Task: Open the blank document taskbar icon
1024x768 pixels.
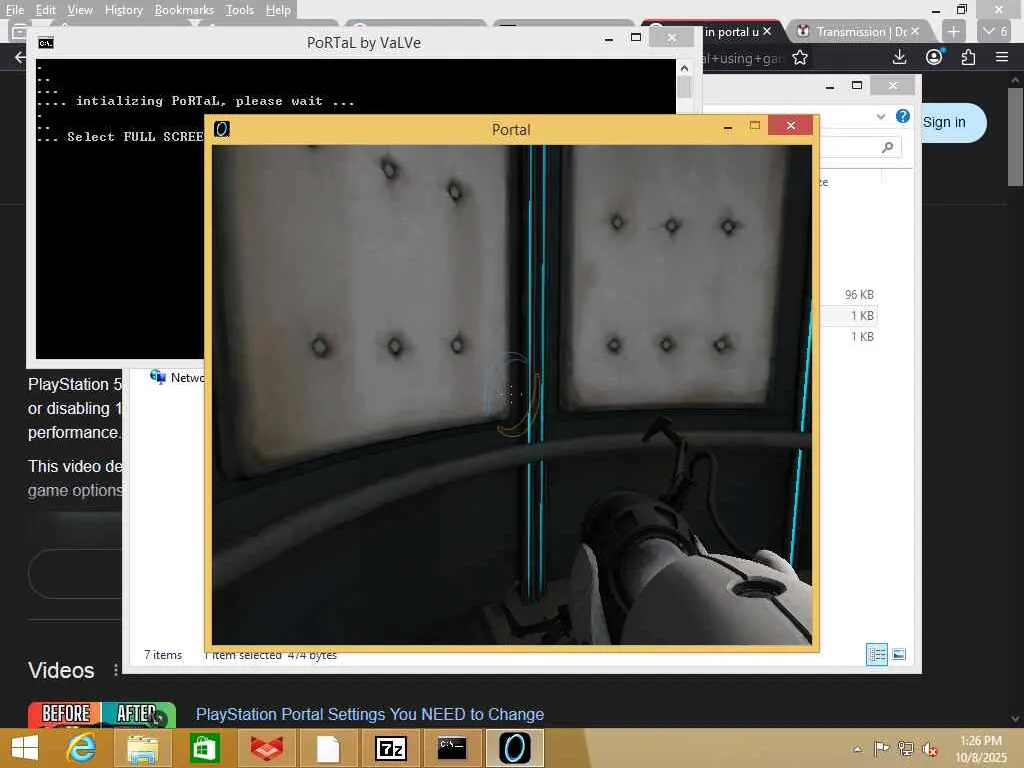Action: pos(328,748)
